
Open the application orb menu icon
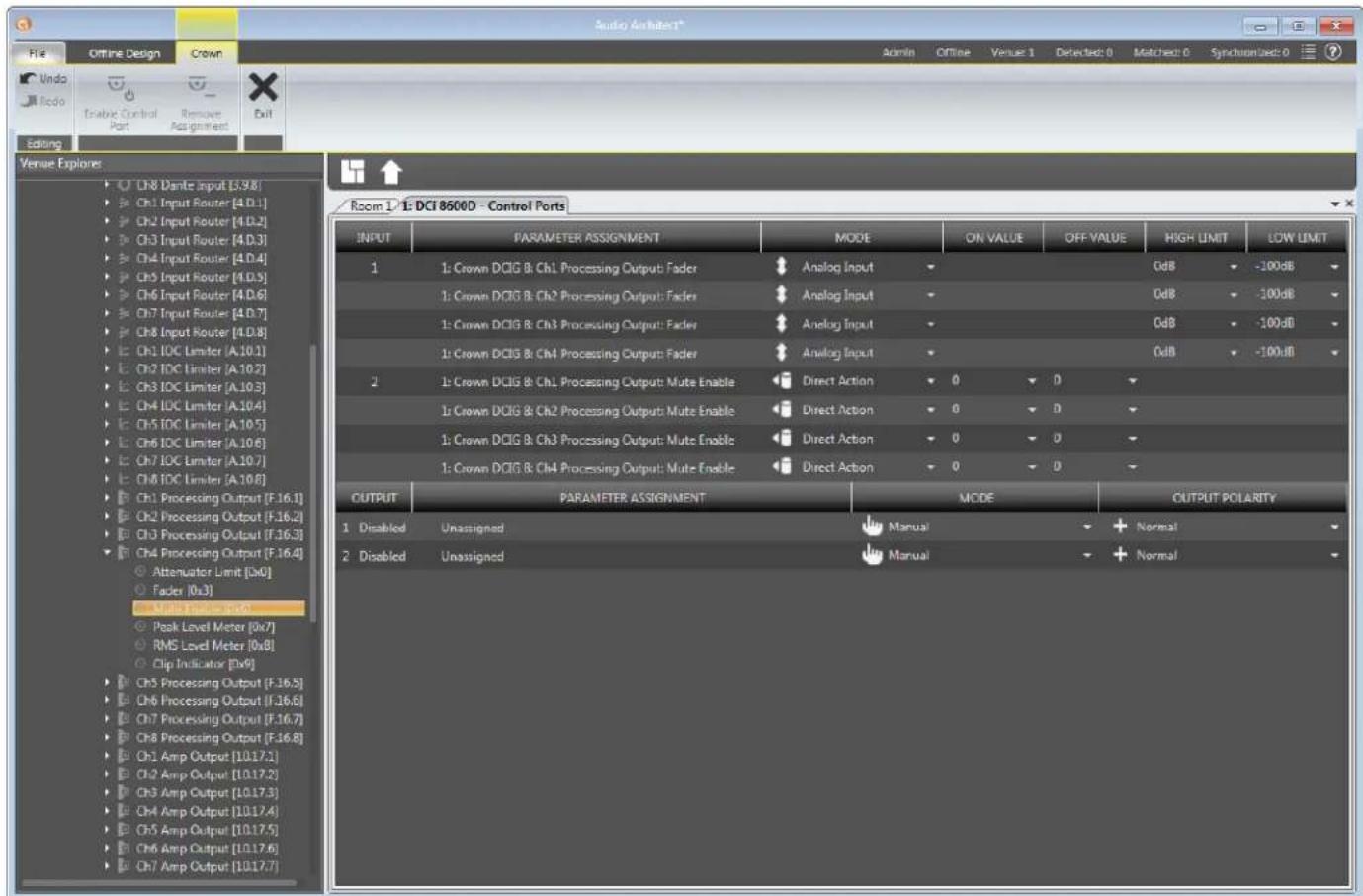click(x=26, y=24)
